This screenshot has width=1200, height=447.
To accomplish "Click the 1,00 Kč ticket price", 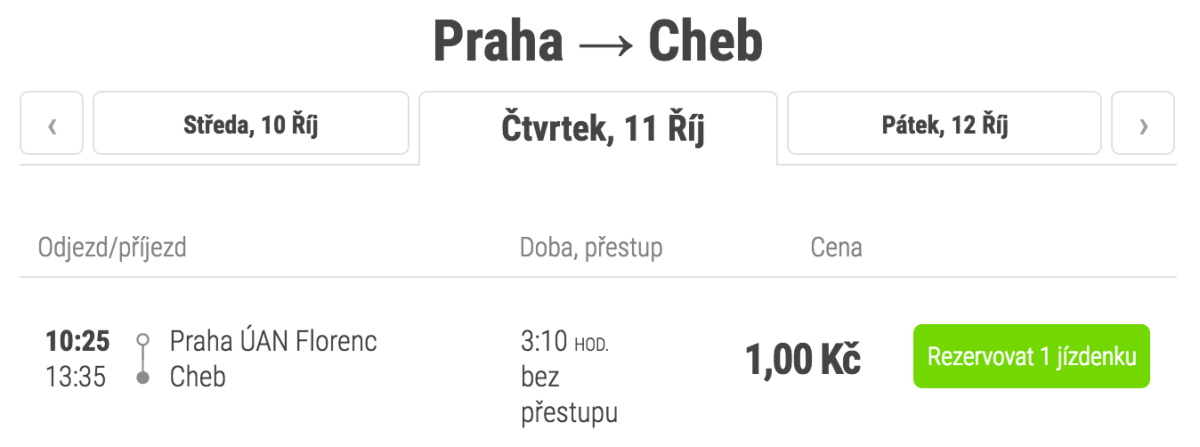I will click(x=802, y=359).
